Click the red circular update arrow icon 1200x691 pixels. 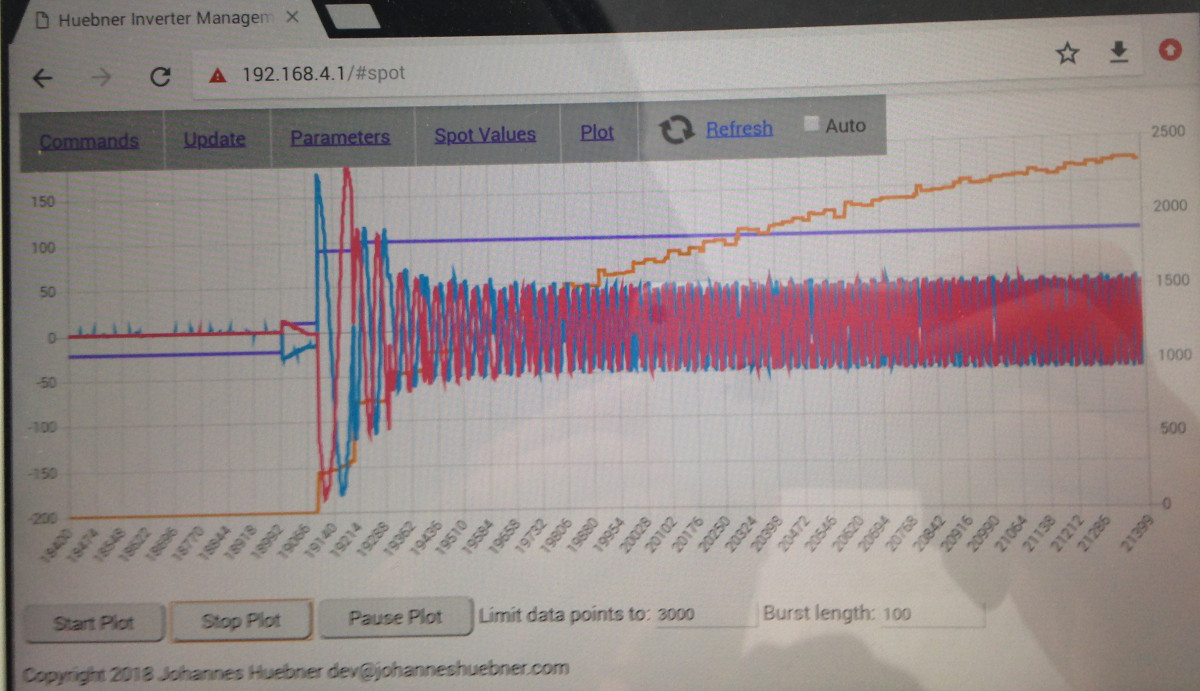tap(1169, 50)
